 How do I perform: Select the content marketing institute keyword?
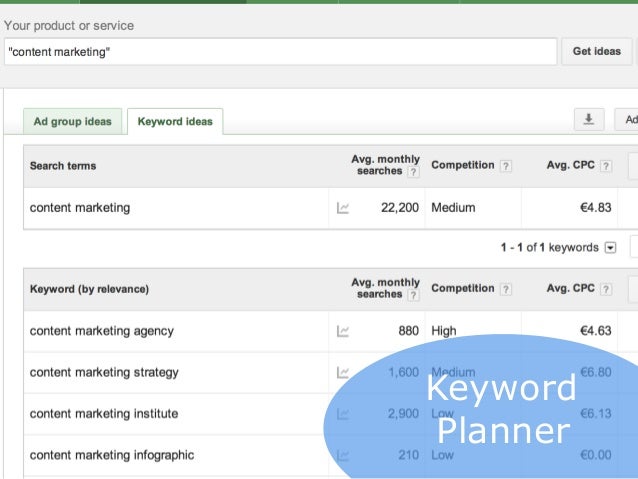click(x=104, y=413)
